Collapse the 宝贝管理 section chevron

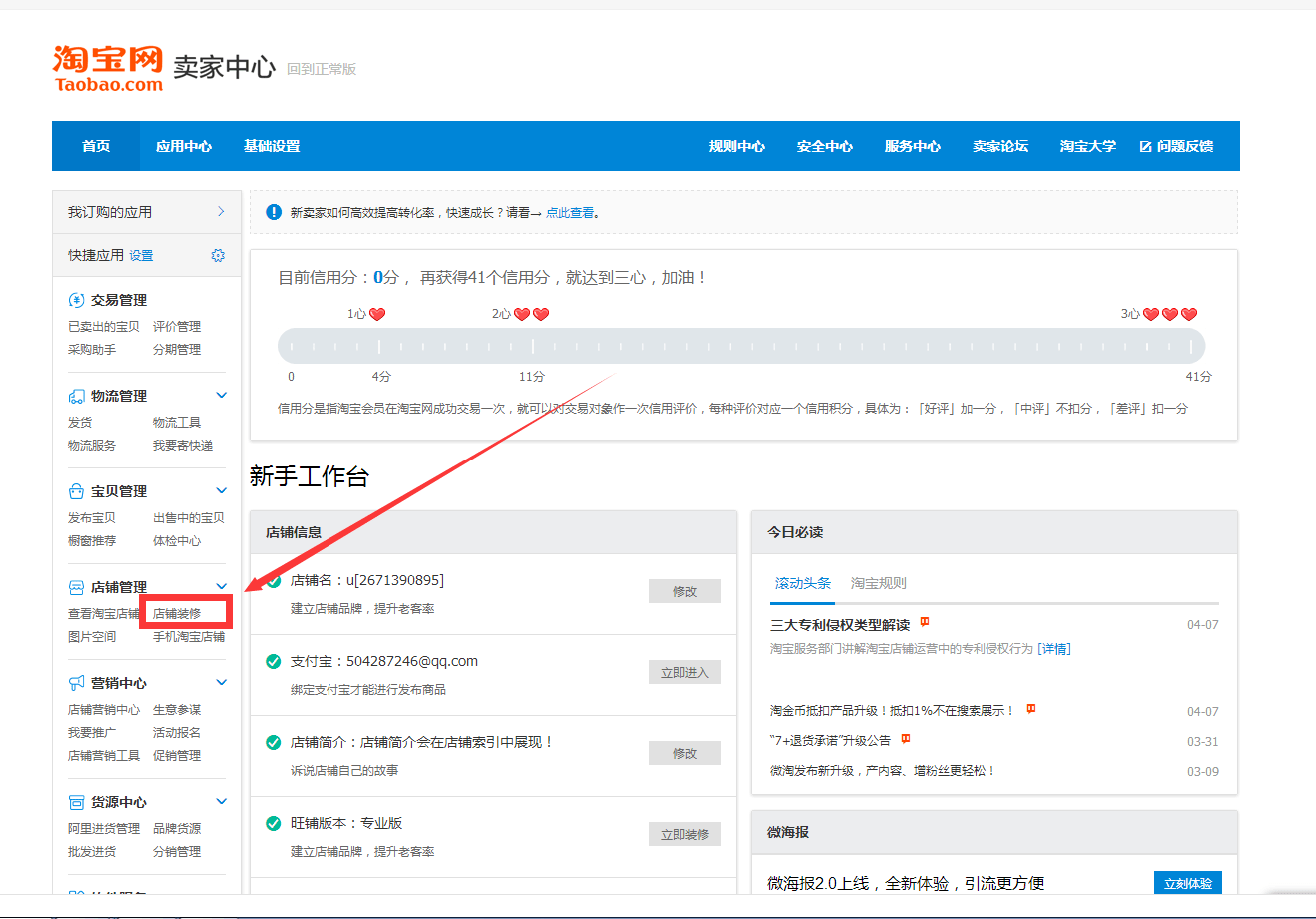click(222, 490)
